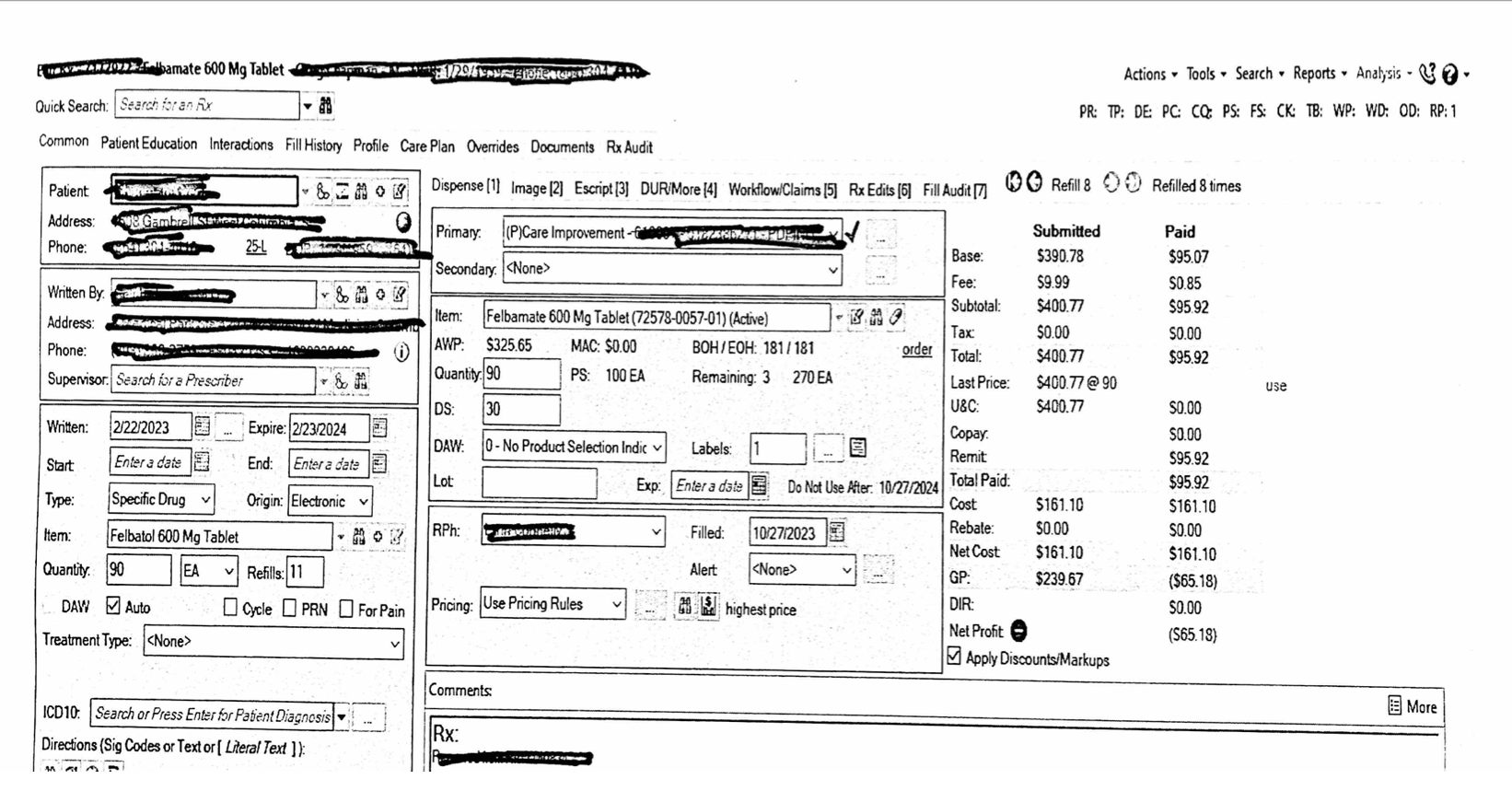Uncheck the Auto checkbox
1512x791 pixels.
point(113,606)
